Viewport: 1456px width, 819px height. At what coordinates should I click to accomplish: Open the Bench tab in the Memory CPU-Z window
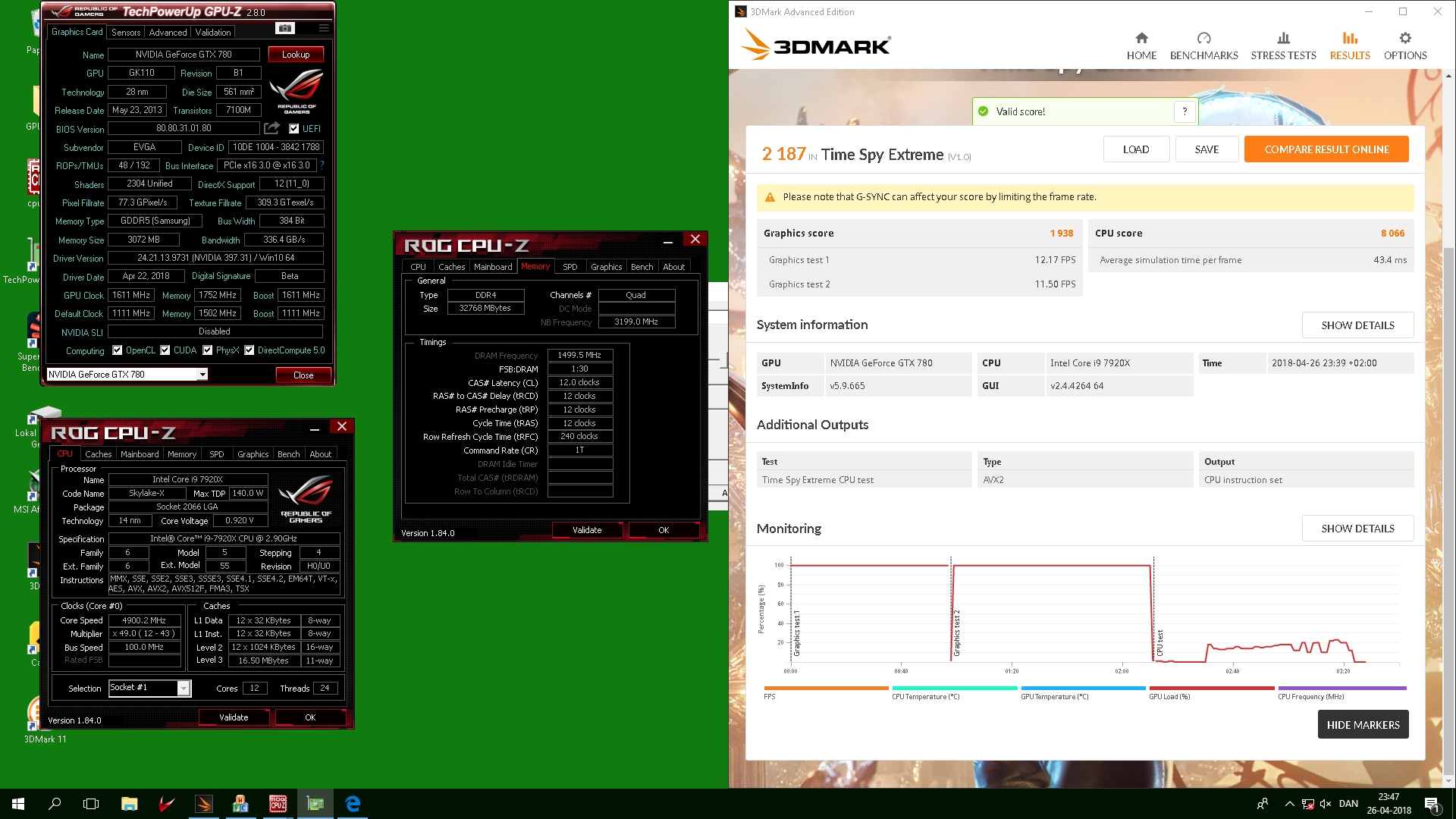642,267
